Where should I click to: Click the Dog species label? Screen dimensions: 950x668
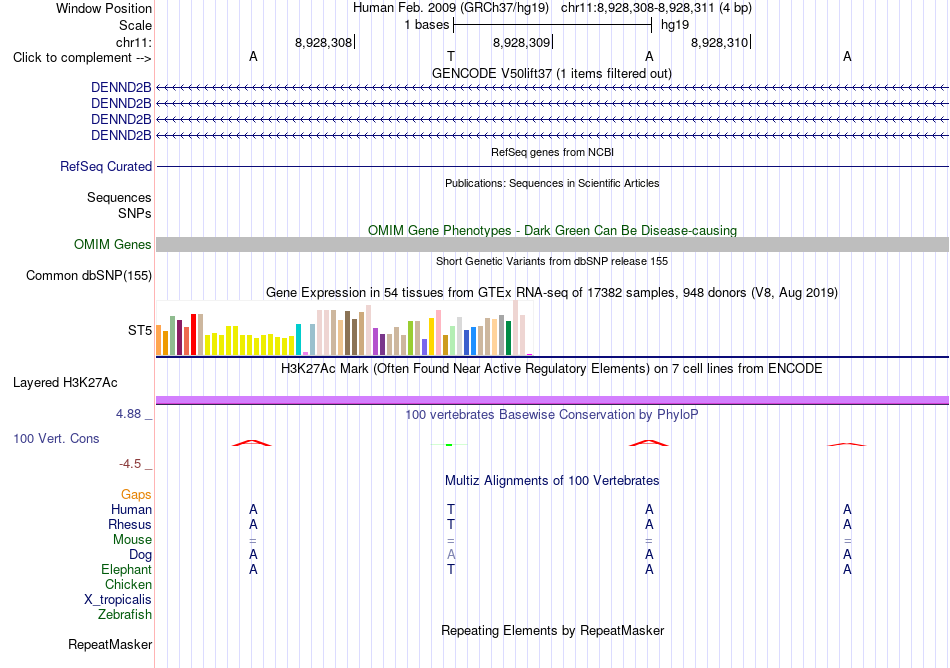tap(140, 555)
